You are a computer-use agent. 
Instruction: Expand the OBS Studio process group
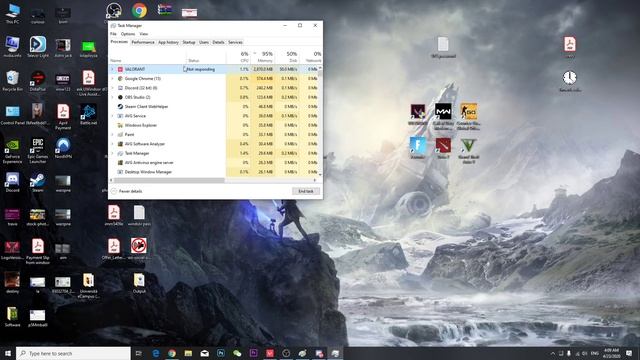[113, 97]
